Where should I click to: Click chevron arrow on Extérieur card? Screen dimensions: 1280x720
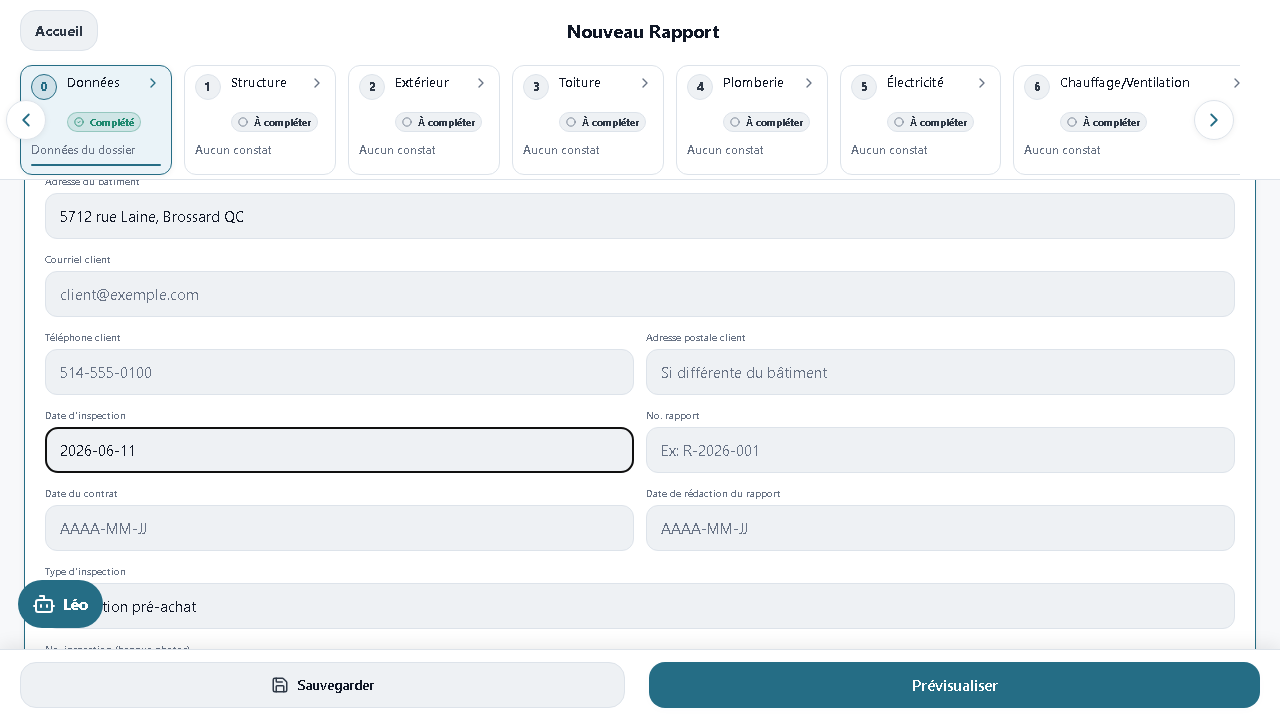[x=481, y=83]
